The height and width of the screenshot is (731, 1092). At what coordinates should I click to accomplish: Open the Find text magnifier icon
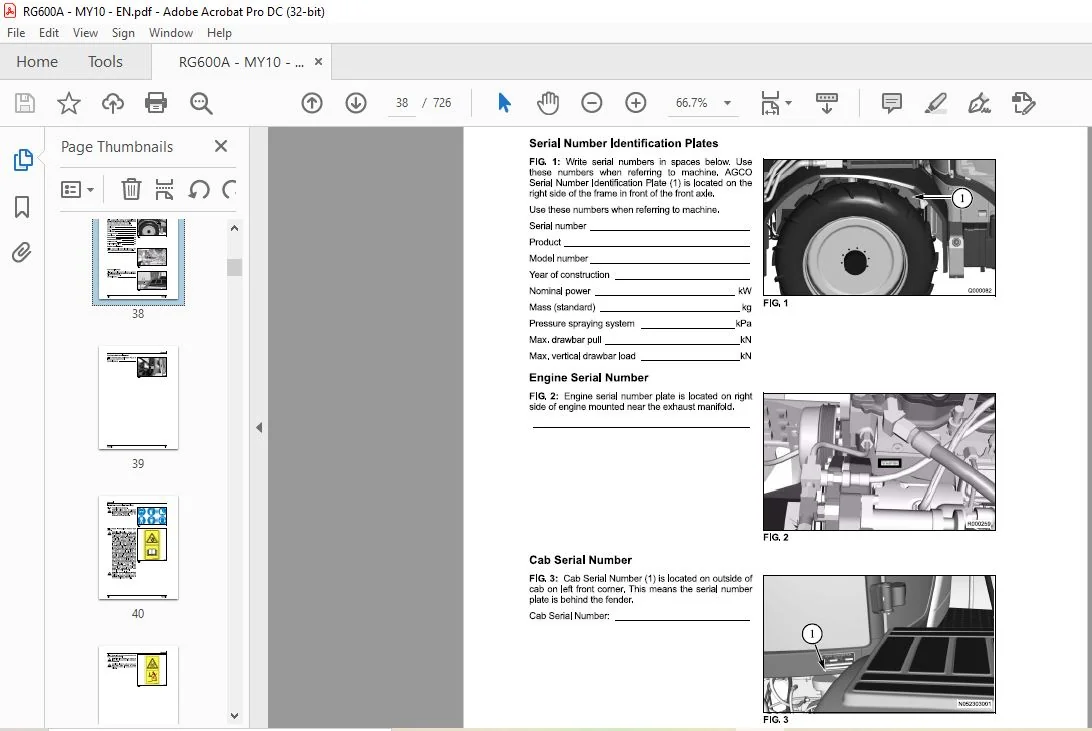[201, 103]
